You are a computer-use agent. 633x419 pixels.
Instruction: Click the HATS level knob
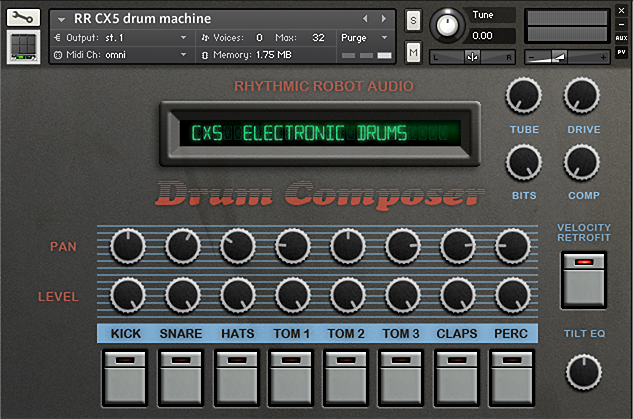point(238,295)
